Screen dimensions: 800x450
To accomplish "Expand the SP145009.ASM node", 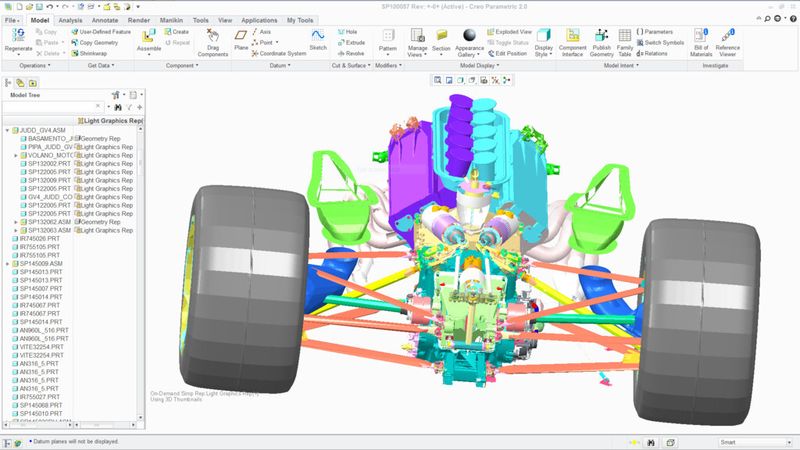I will (x=7, y=264).
